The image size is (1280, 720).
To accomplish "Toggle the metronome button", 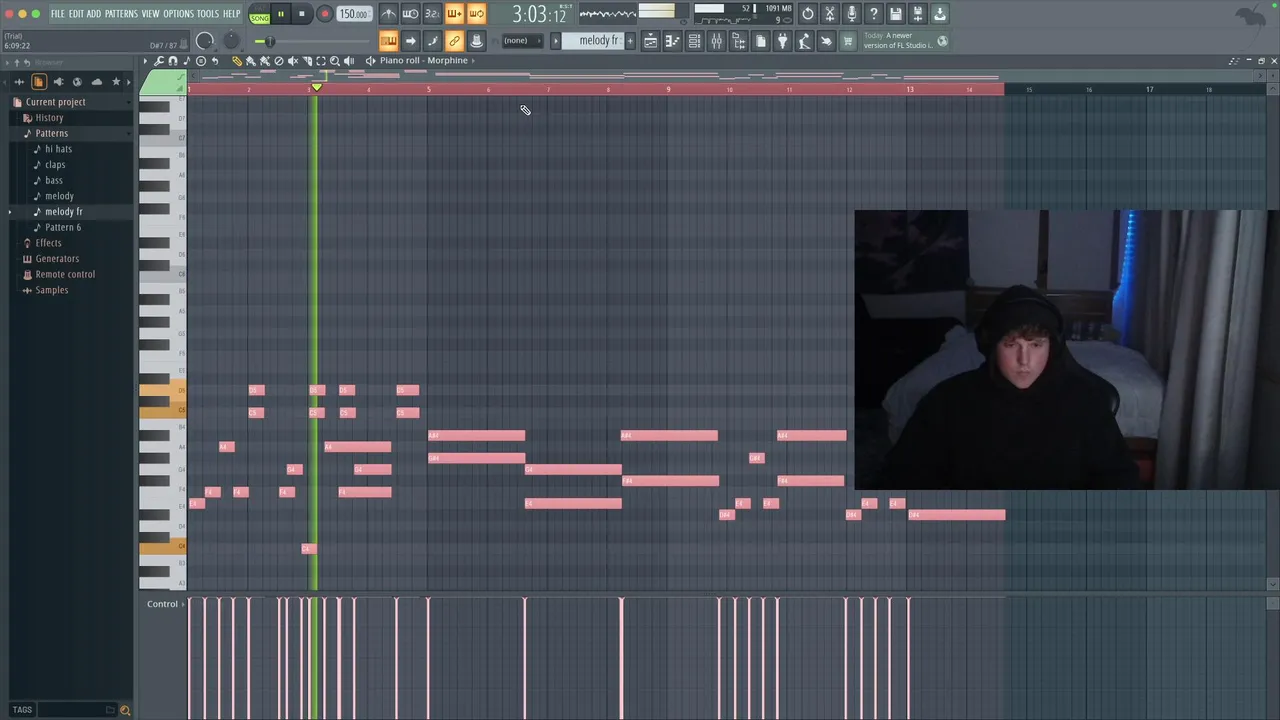I will coord(388,14).
